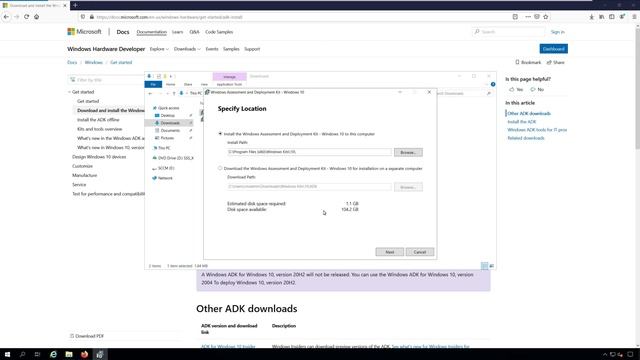Screen dimensions: 640x360
Task: Open Samples navigation link
Action: (x=231, y=49)
